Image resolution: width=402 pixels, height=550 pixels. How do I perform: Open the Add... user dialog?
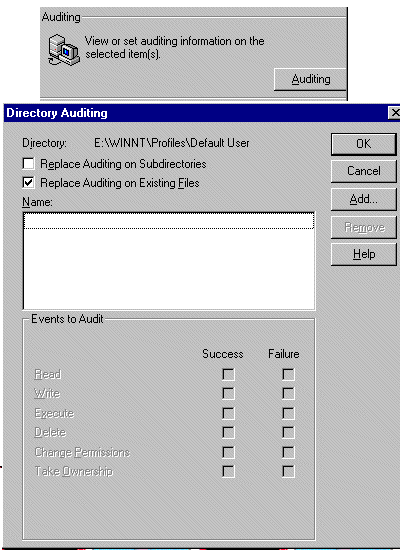point(363,199)
